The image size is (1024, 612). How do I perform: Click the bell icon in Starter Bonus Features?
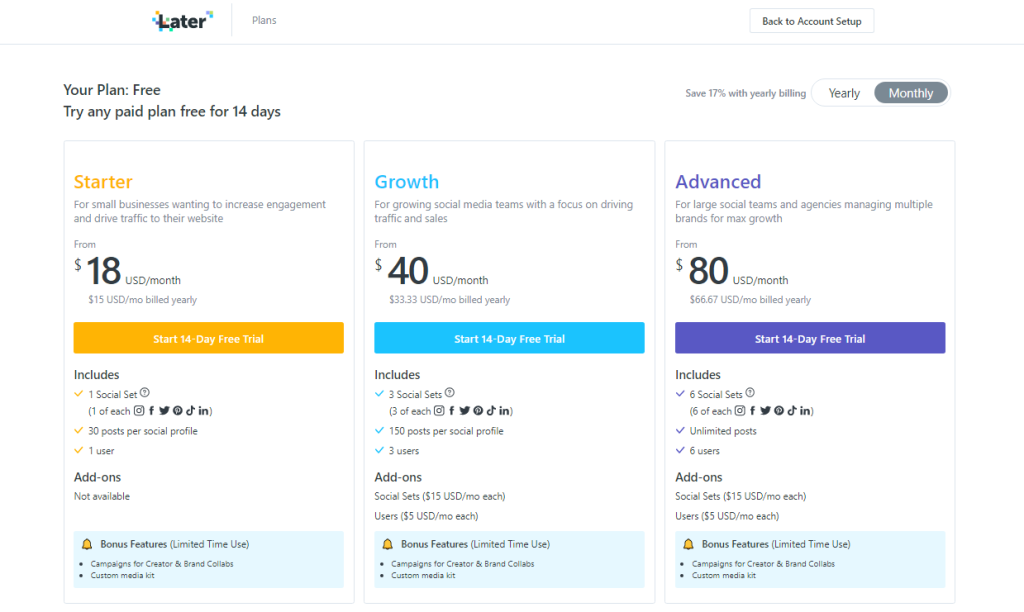coord(87,544)
